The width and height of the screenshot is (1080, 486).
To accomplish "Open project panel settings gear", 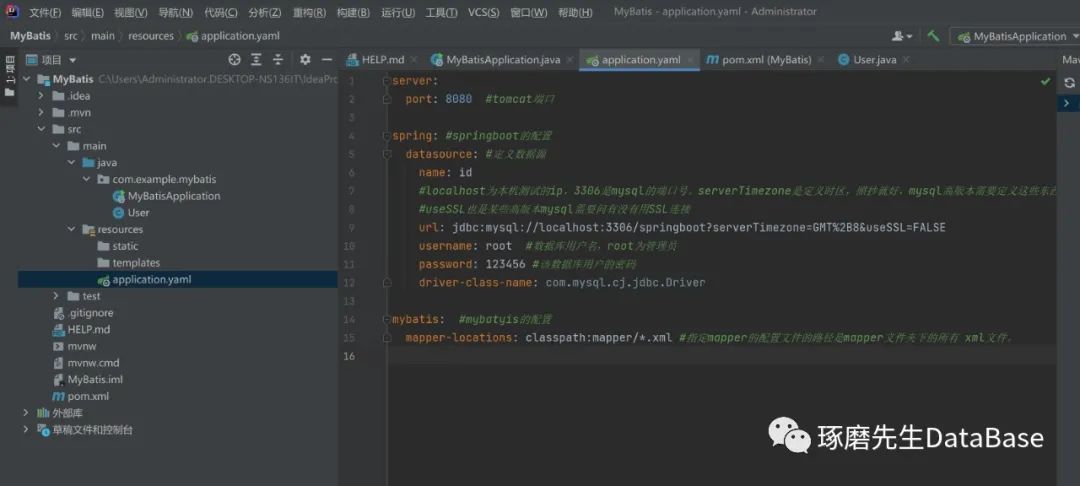I will pyautogui.click(x=305, y=60).
